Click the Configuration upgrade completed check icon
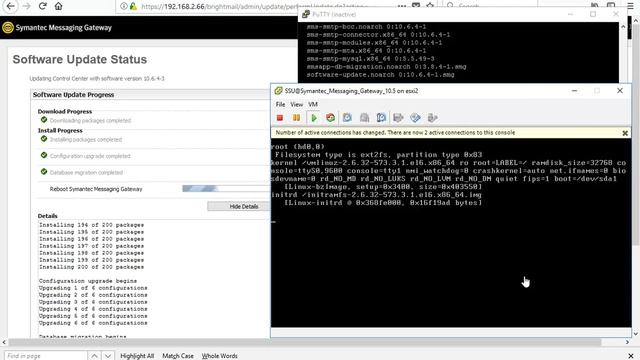Screen dimensions: 640x360 44,155
